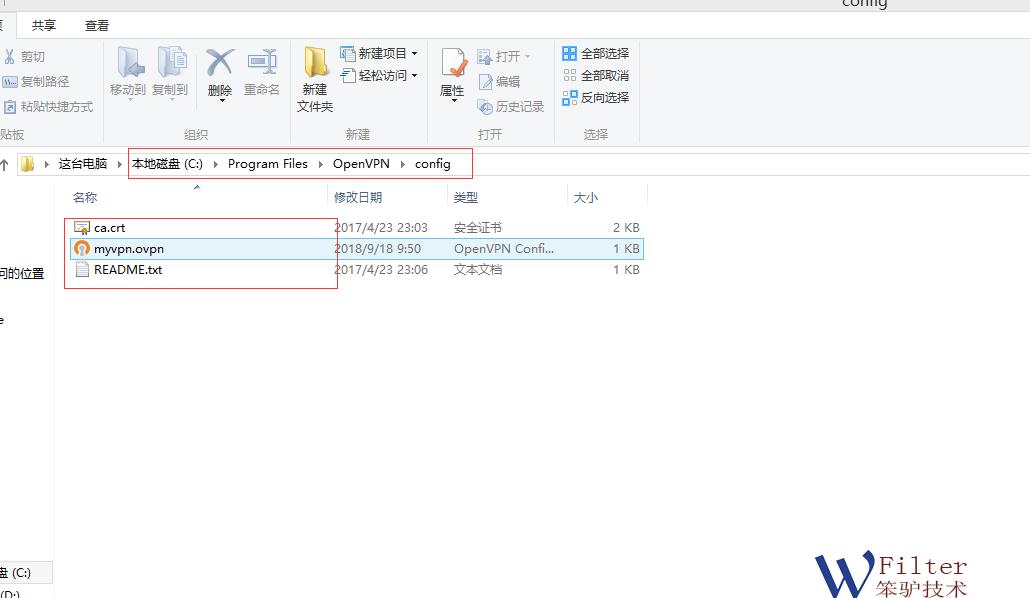The height and width of the screenshot is (598, 1030).
Task: Open 移动到 (Move to) tool
Action: coord(128,70)
